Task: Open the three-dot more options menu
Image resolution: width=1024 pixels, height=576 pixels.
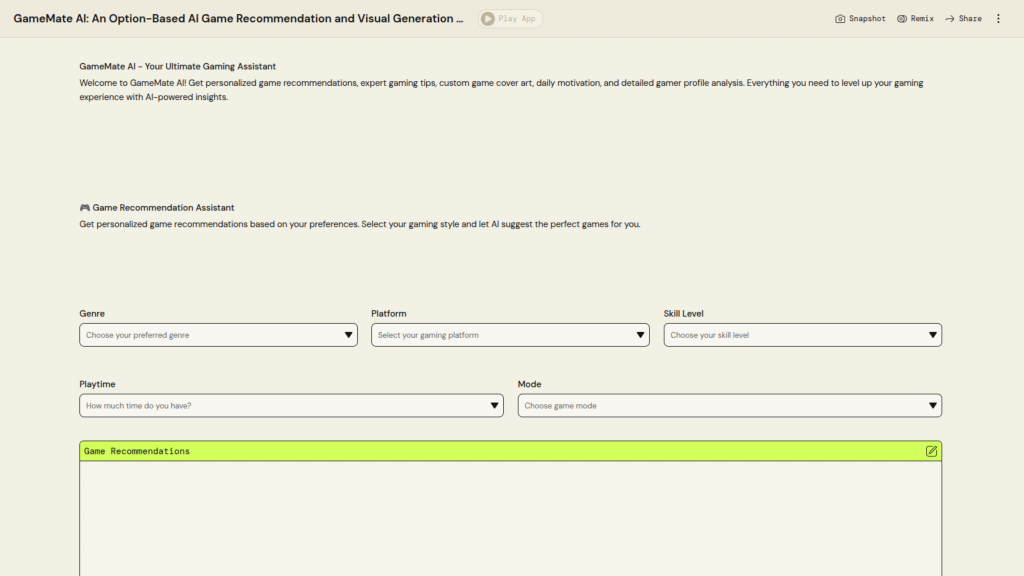Action: pyautogui.click(x=998, y=19)
